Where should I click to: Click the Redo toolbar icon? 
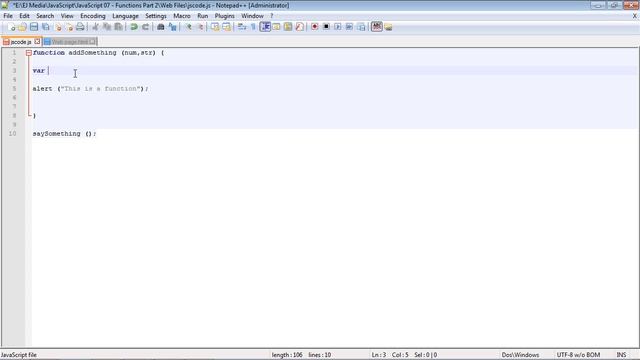(145, 27)
